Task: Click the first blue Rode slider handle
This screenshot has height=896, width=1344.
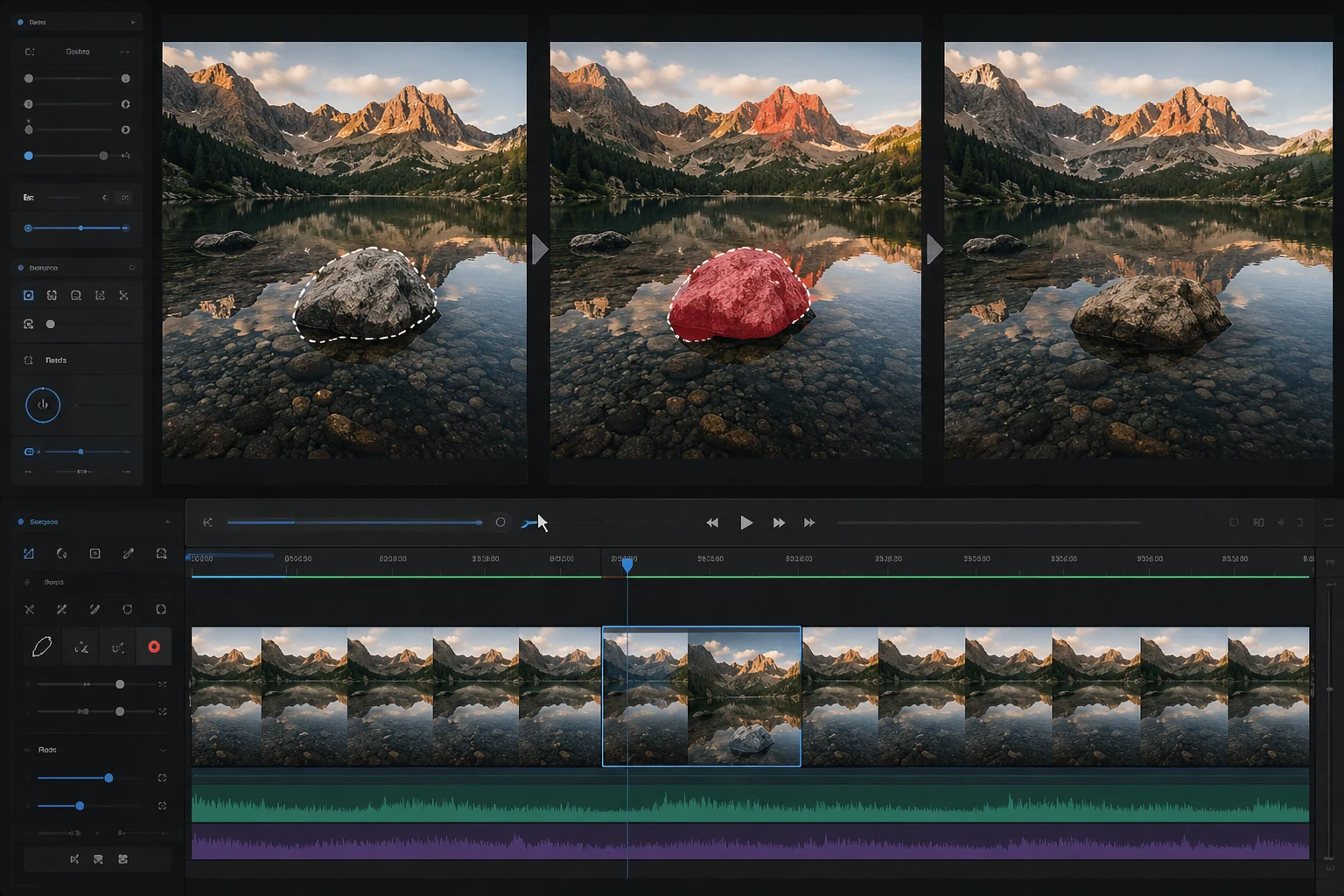Action: pos(108,778)
